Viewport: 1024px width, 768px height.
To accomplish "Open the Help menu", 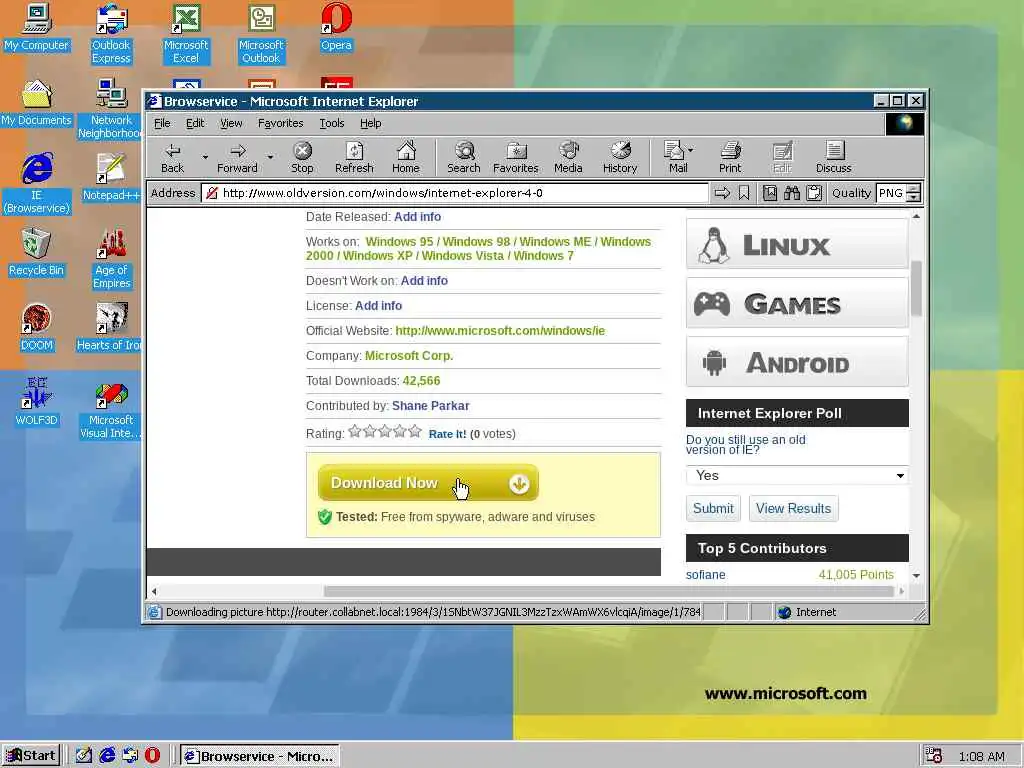I will click(x=370, y=123).
